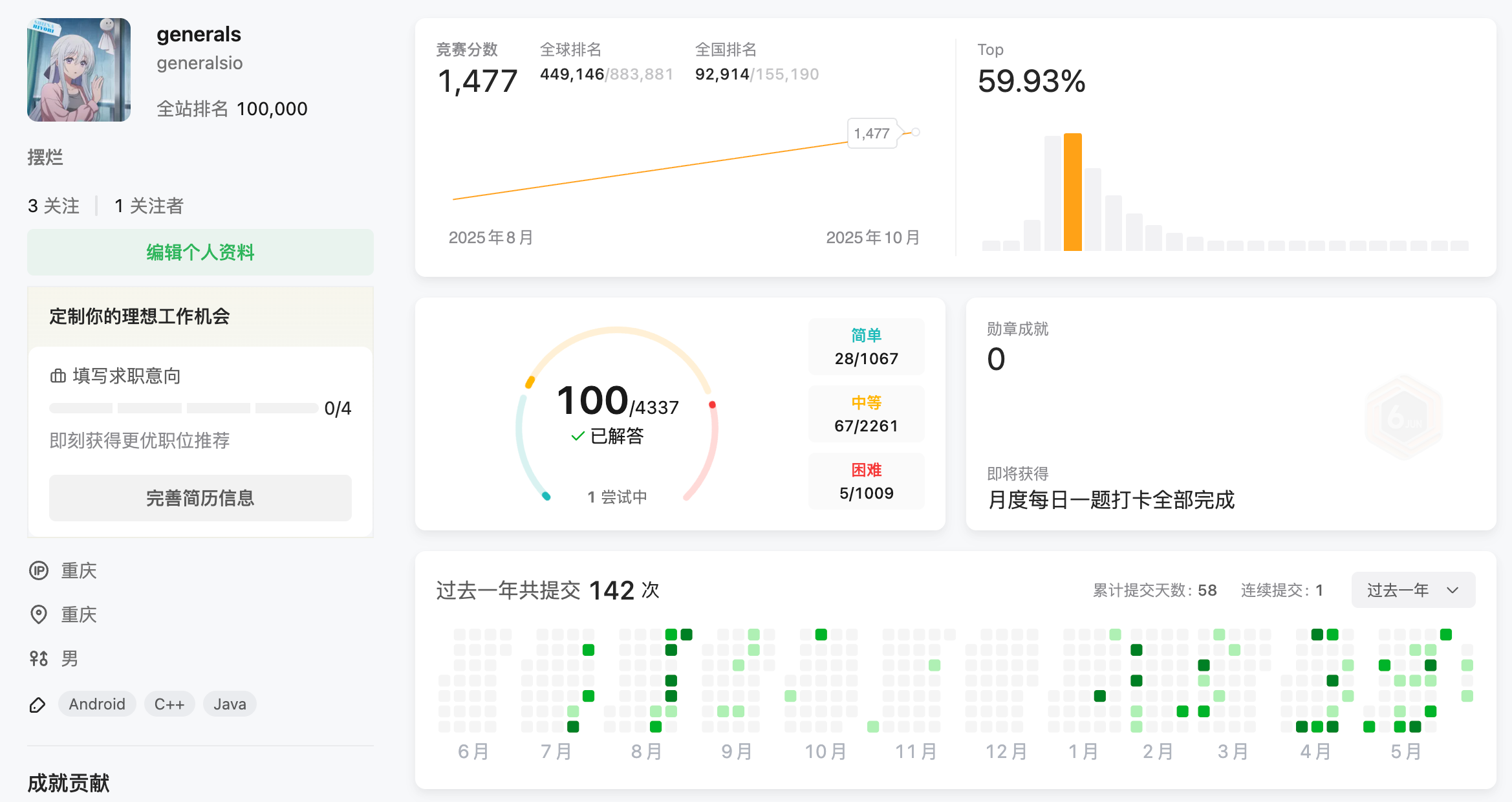Click the chevron arrow in 过去一年 selector

1453,591
